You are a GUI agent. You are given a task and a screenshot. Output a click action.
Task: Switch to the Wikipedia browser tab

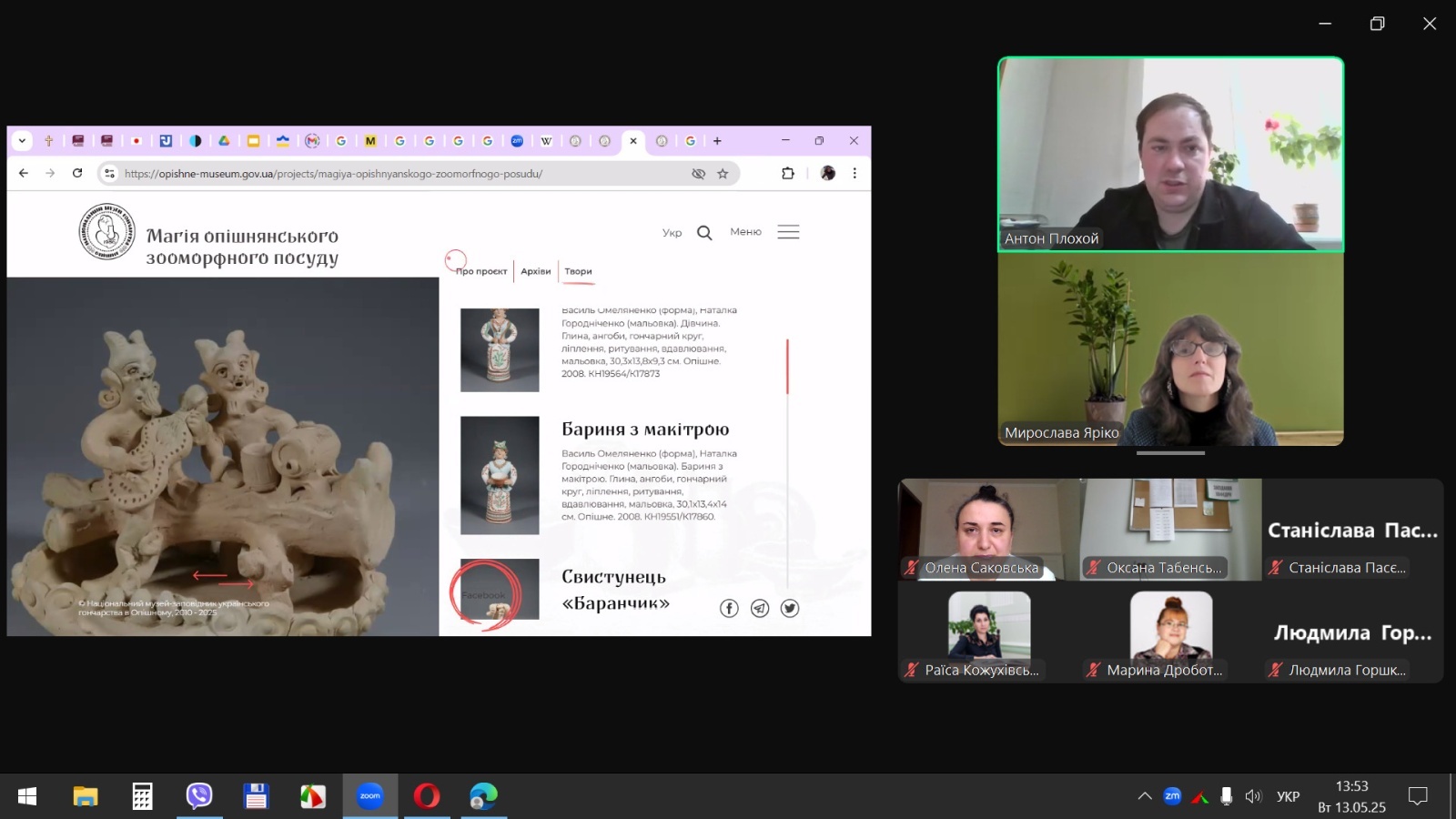tap(546, 141)
